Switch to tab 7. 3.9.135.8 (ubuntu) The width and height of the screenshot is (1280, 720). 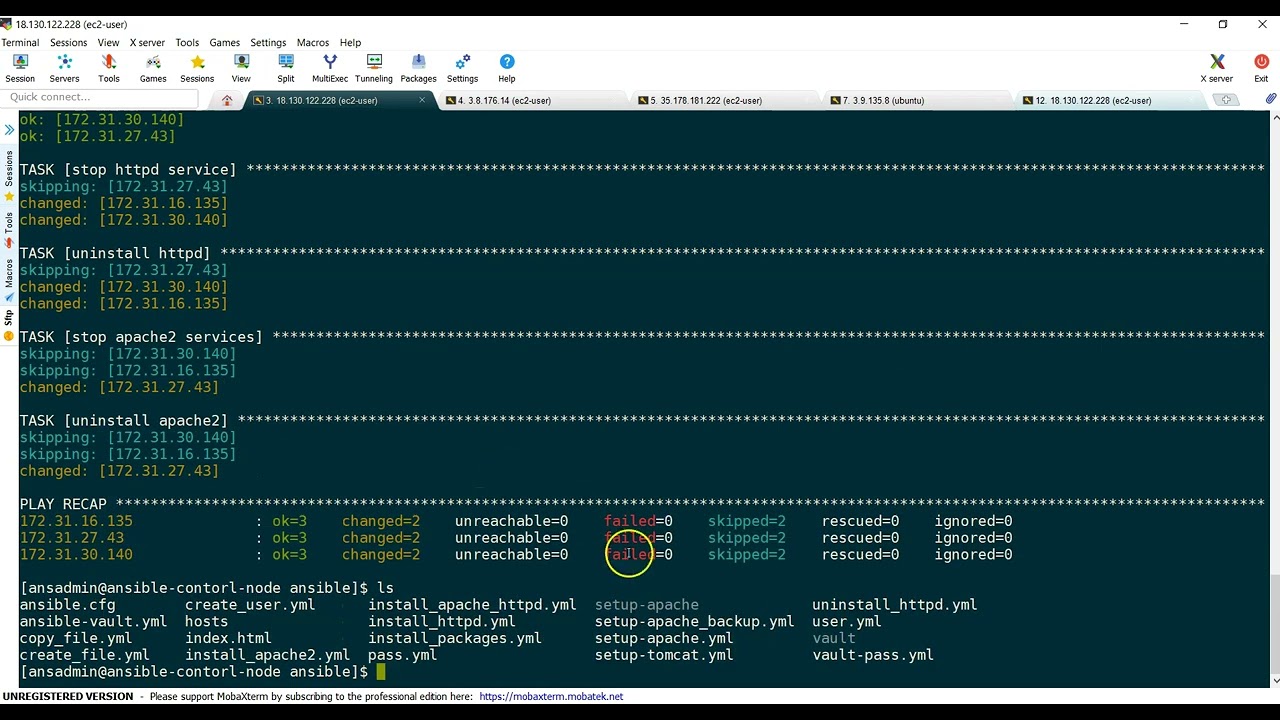918,100
